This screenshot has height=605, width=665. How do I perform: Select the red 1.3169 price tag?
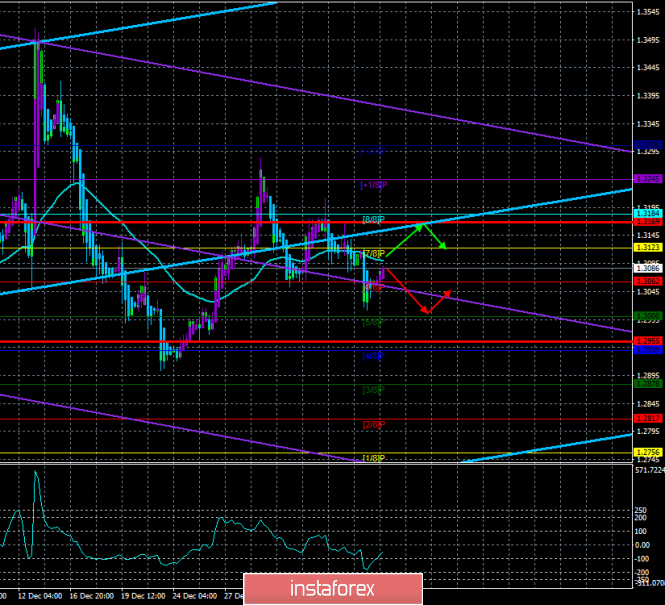(x=648, y=222)
